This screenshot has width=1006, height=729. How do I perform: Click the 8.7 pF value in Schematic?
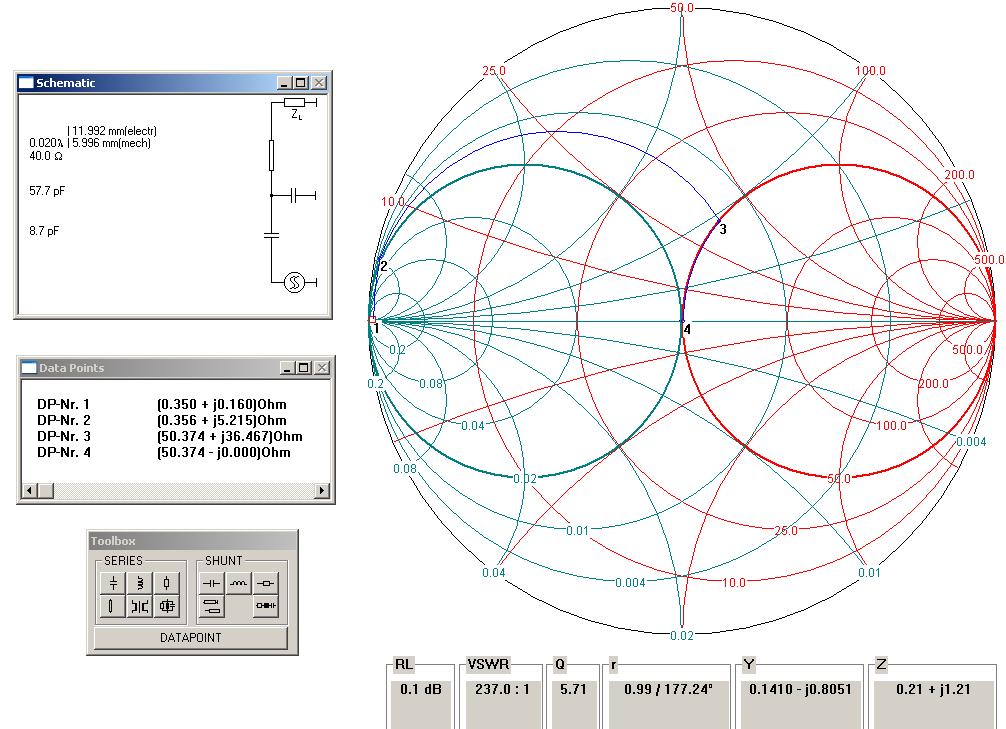[x=44, y=231]
